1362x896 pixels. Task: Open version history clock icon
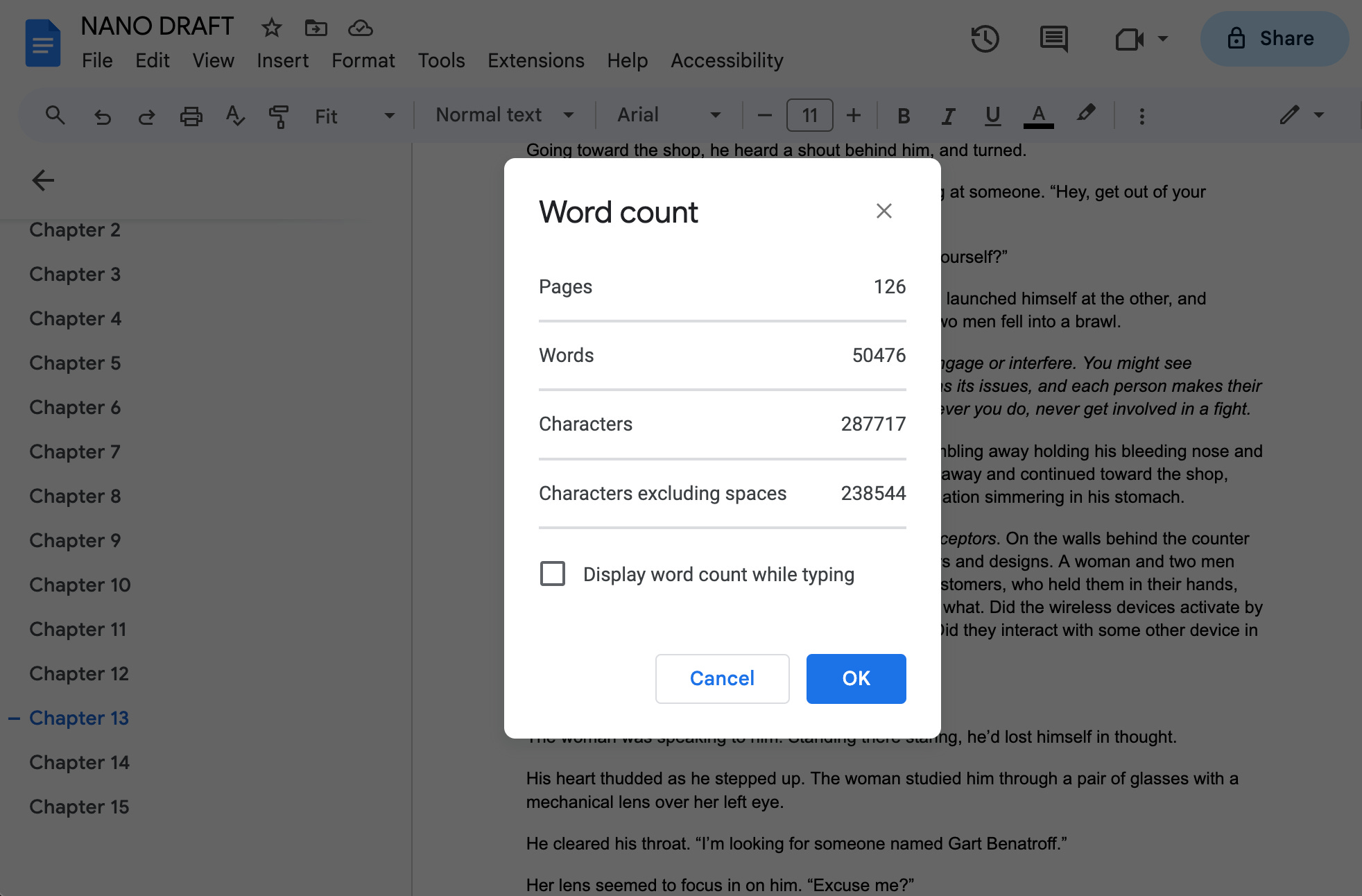click(x=985, y=39)
